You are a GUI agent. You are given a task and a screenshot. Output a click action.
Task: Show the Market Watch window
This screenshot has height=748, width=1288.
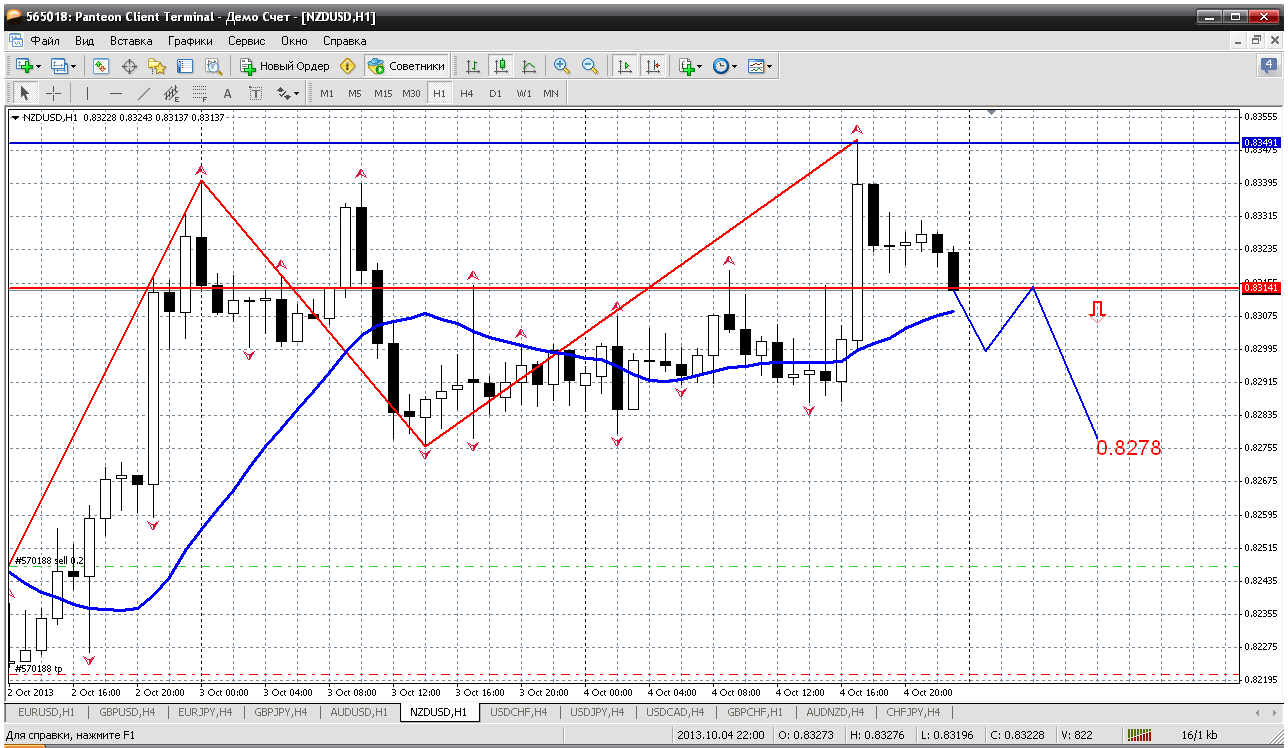click(x=101, y=66)
